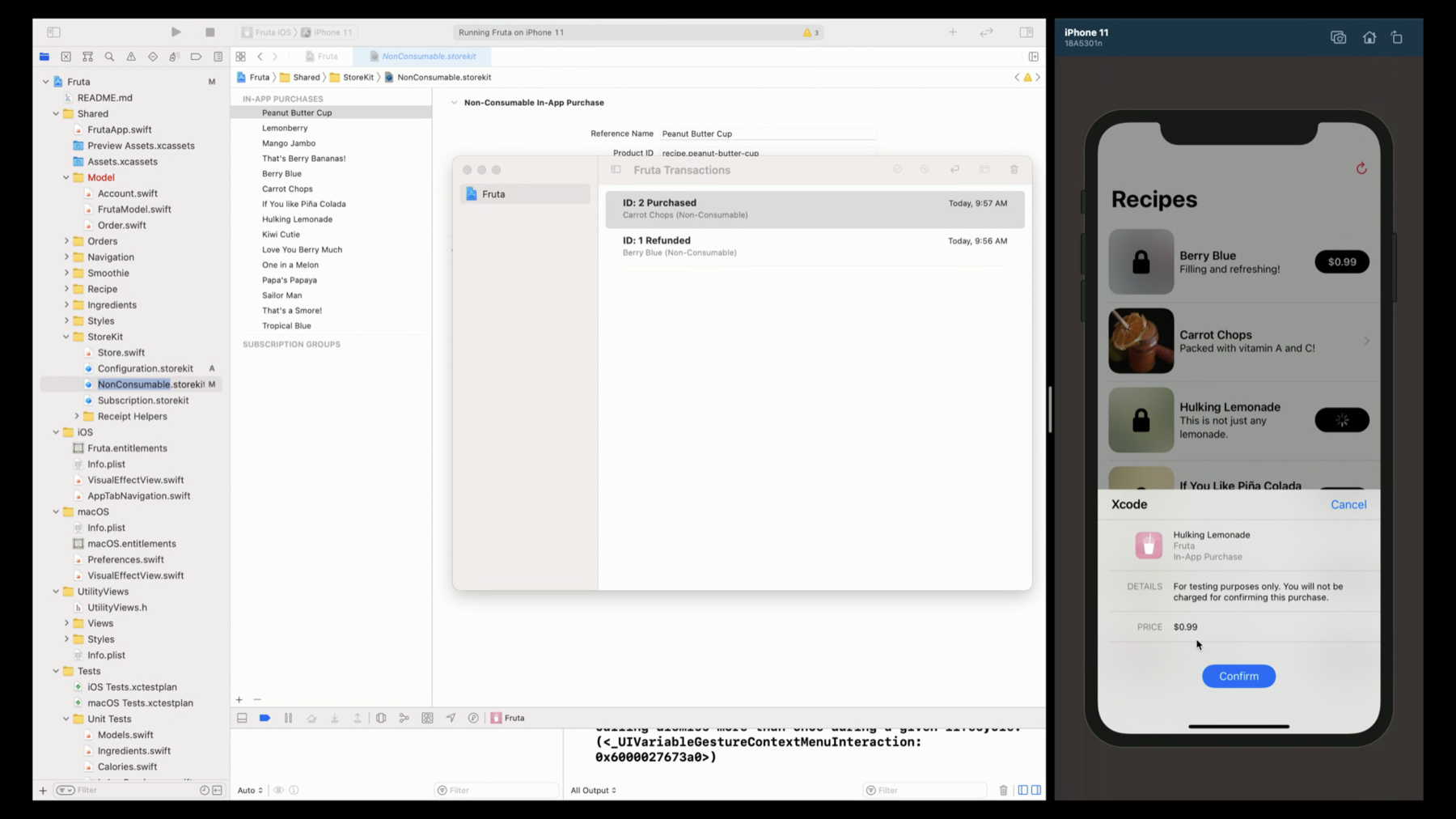This screenshot has height=819, width=1456.
Task: Collapse the Shared folder
Action: click(56, 114)
